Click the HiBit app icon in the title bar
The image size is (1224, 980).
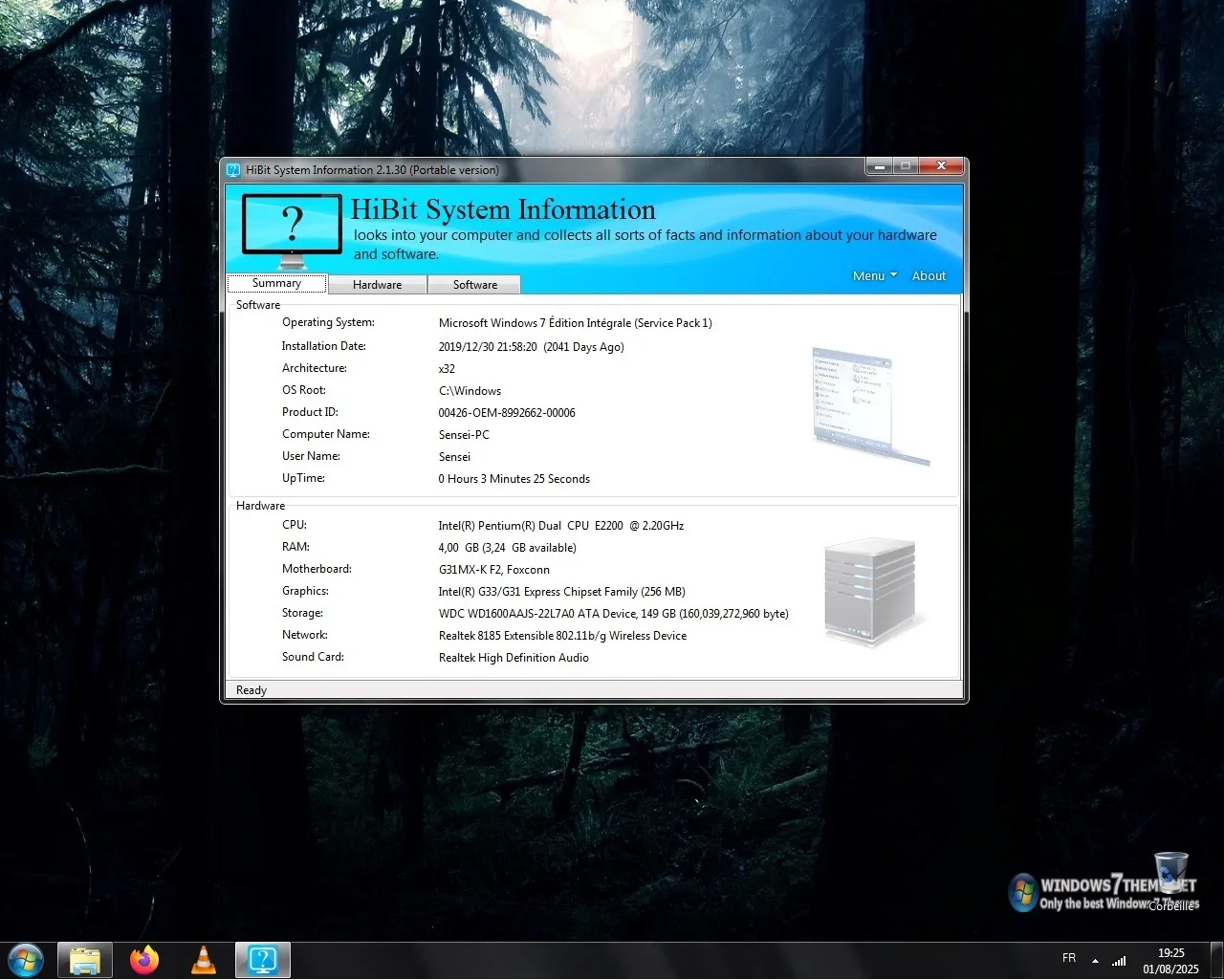(234, 168)
